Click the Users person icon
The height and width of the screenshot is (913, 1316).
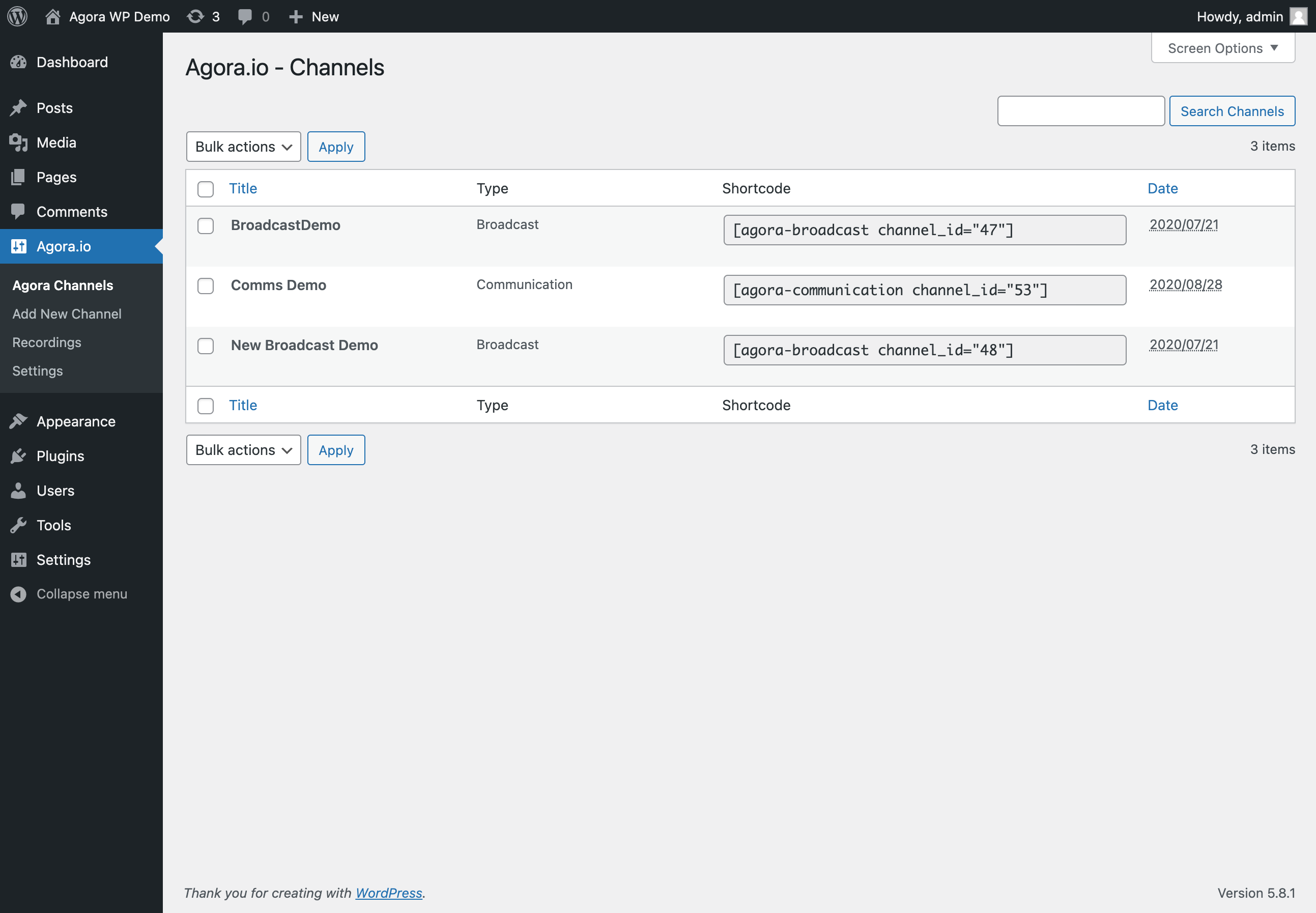click(18, 490)
